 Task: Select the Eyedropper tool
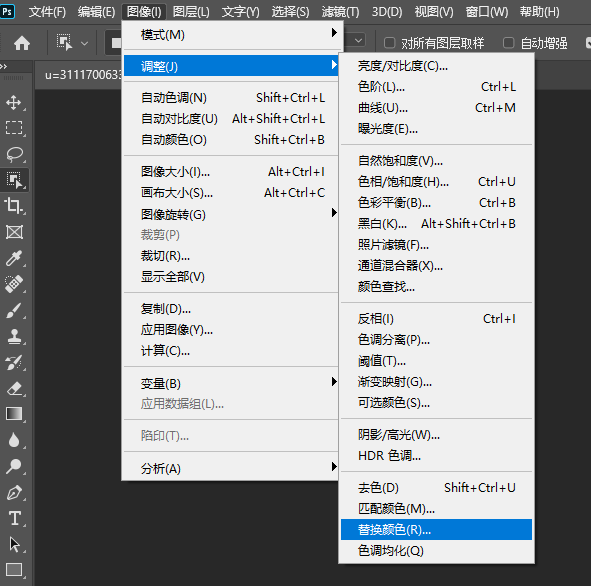[14, 258]
